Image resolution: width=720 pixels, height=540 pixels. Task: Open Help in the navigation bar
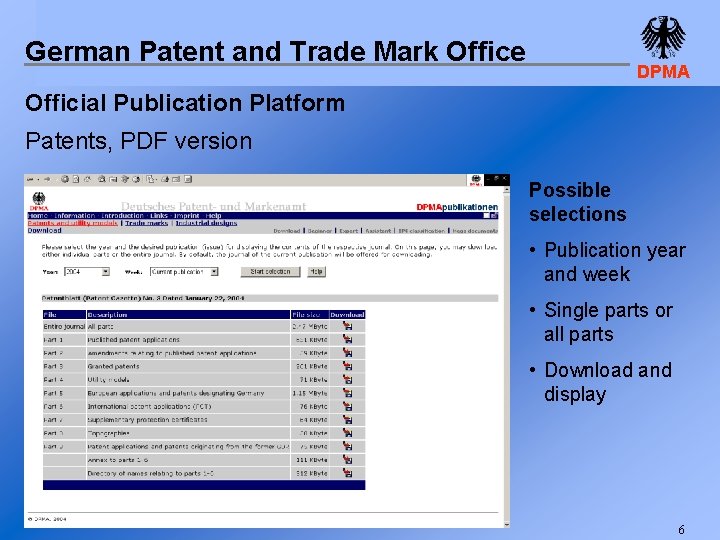pos(214,216)
